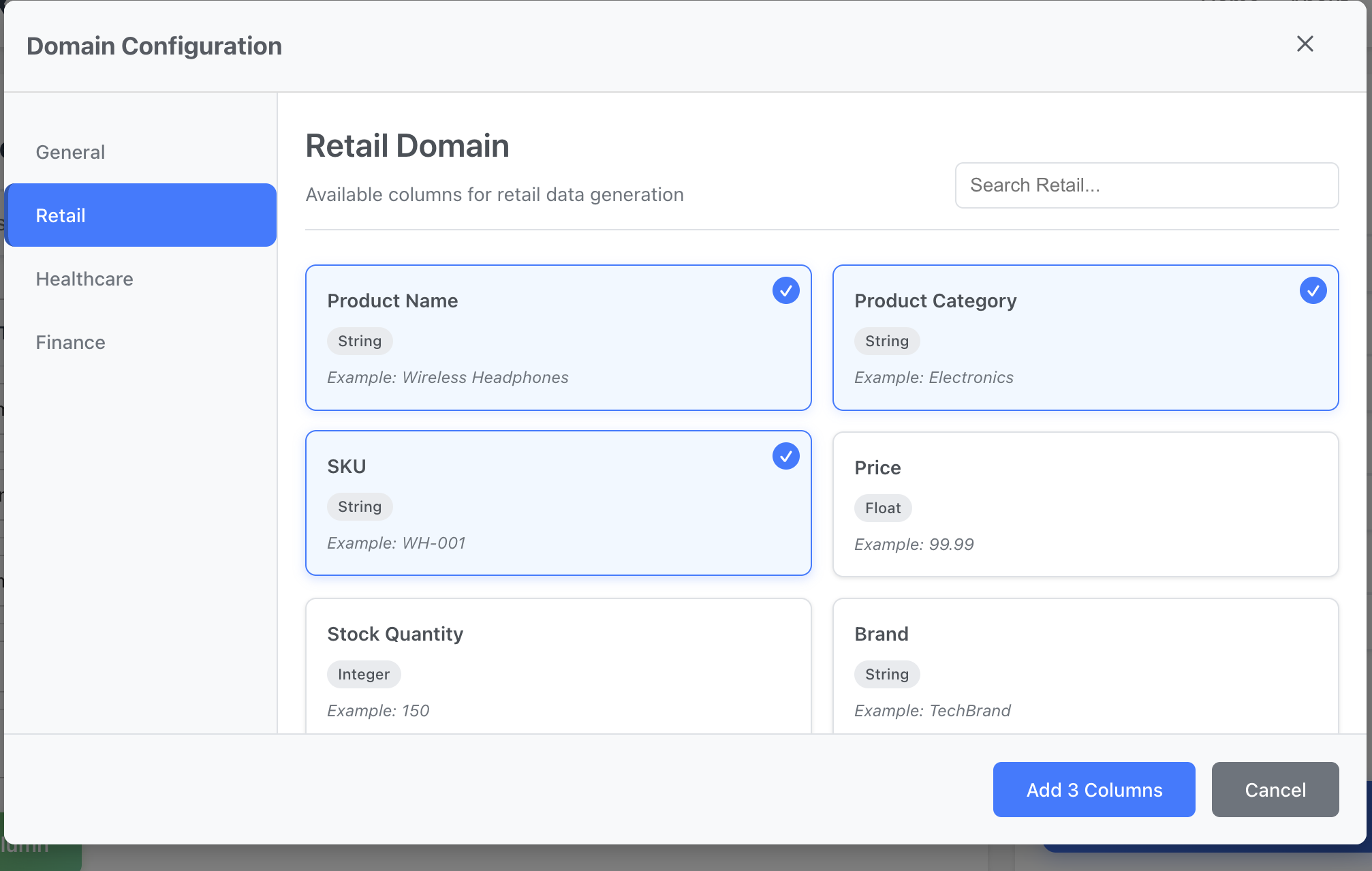Click 'Example: 150' text
This screenshot has width=1372, height=871.
coord(378,710)
